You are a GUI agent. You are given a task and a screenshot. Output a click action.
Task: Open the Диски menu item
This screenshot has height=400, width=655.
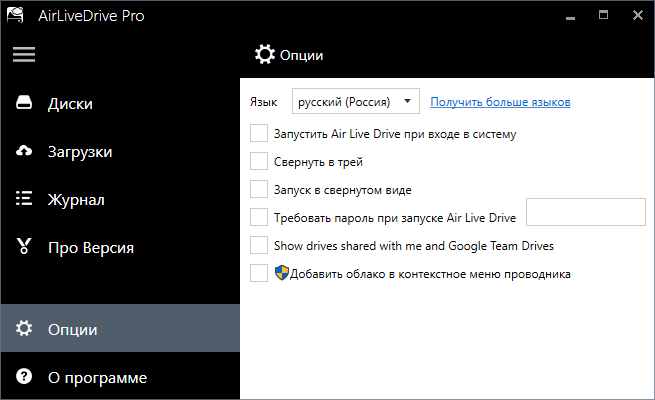pyautogui.click(x=70, y=104)
